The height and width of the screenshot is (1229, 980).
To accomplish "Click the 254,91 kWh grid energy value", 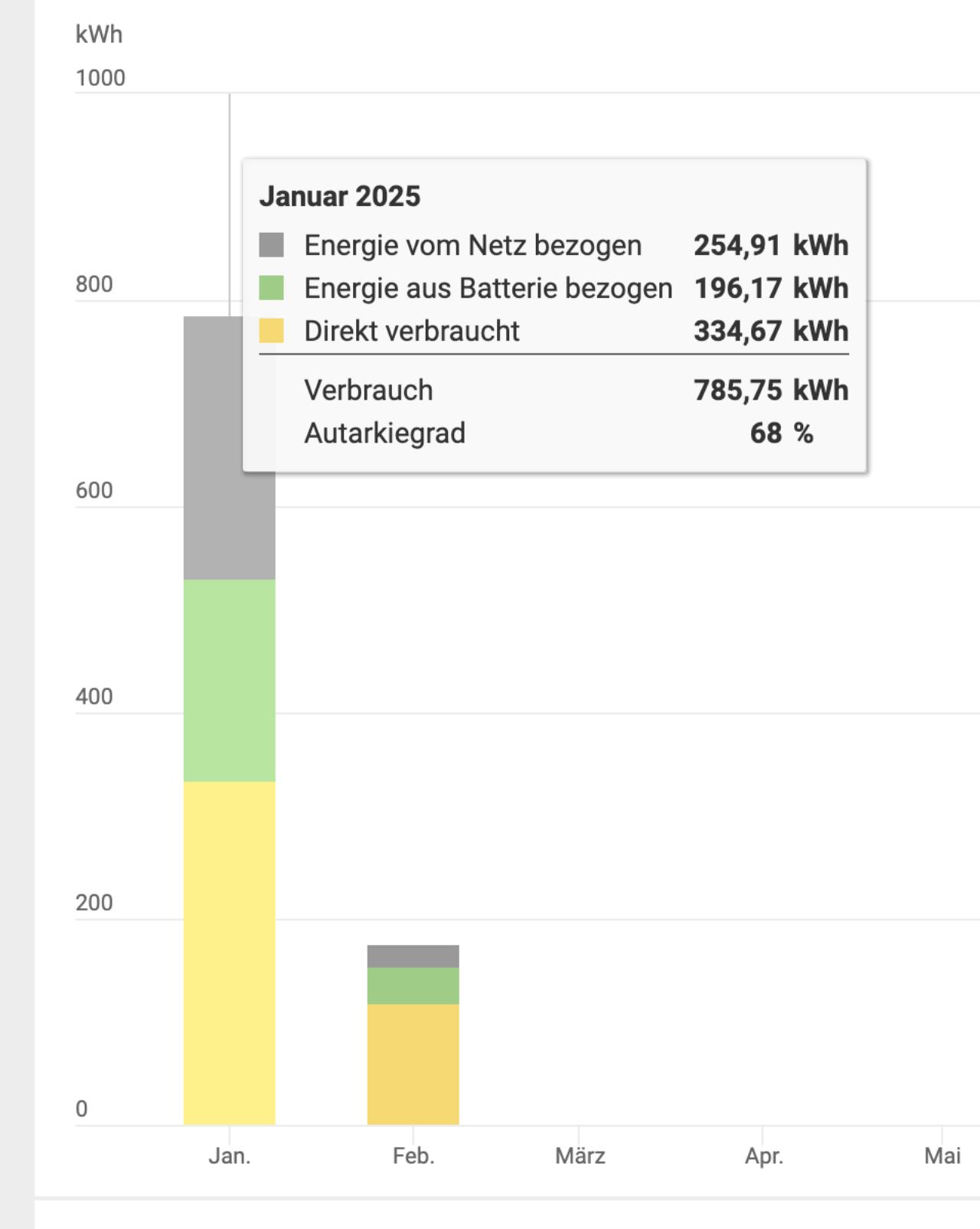I will [770, 245].
